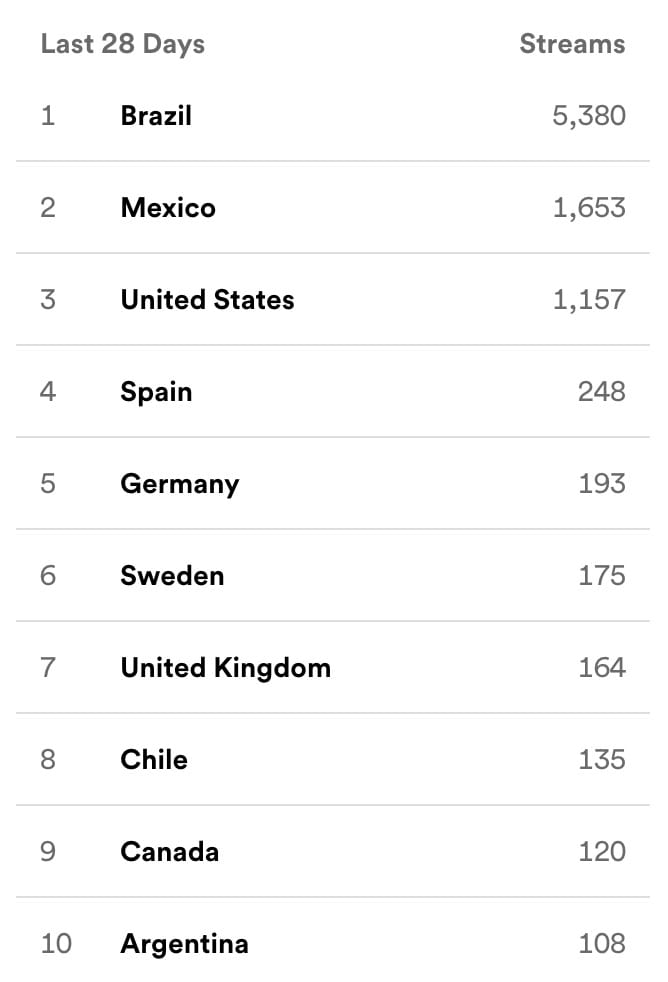Screen dimensions: 668x982
Task: Click the Brazil country name
Action: coord(156,116)
